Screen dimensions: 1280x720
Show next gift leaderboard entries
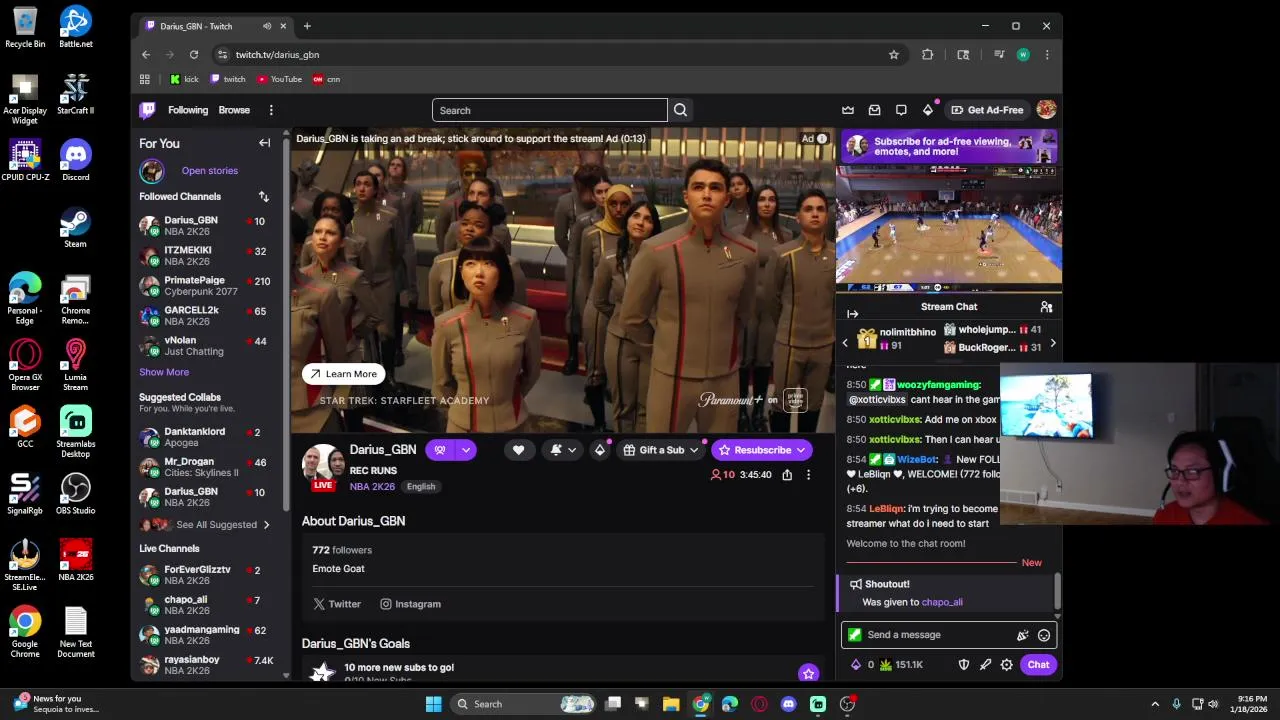(x=1052, y=344)
